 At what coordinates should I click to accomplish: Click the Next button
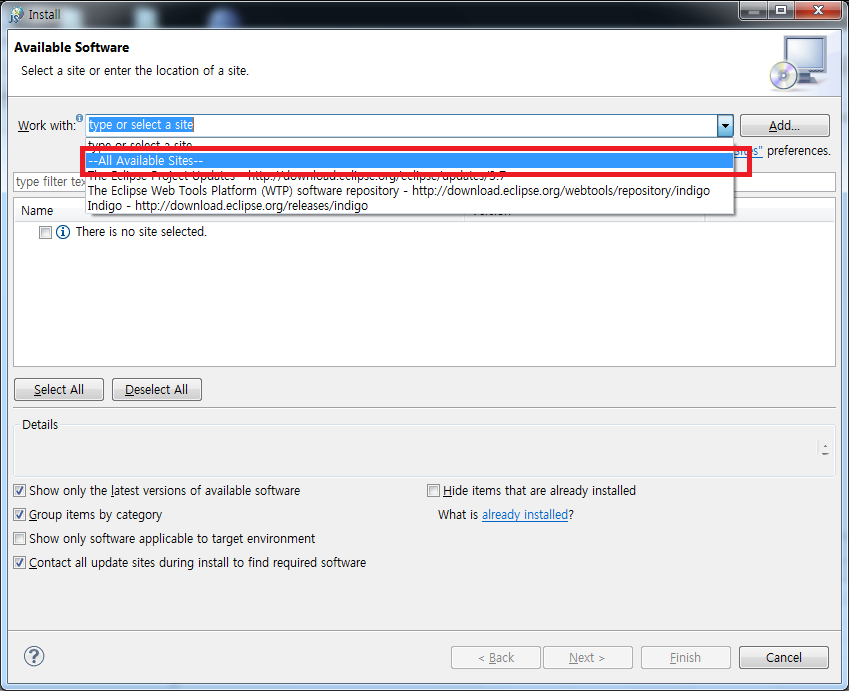click(x=587, y=657)
